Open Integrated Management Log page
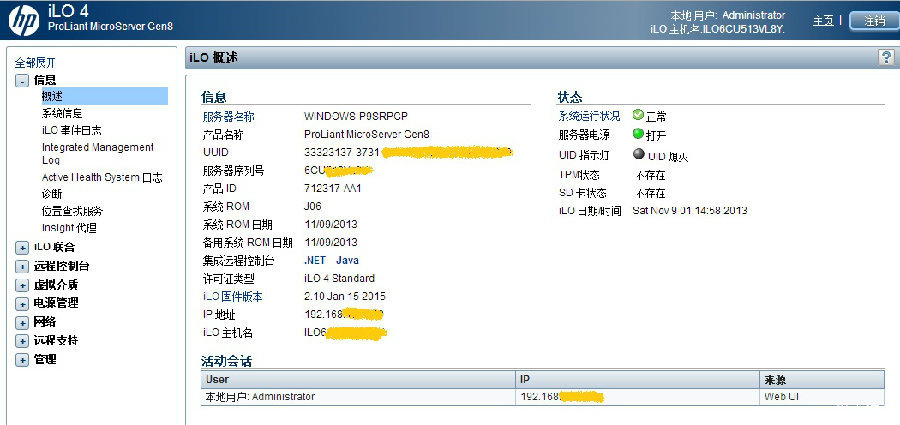Image resolution: width=900 pixels, height=425 pixels. [x=98, y=153]
